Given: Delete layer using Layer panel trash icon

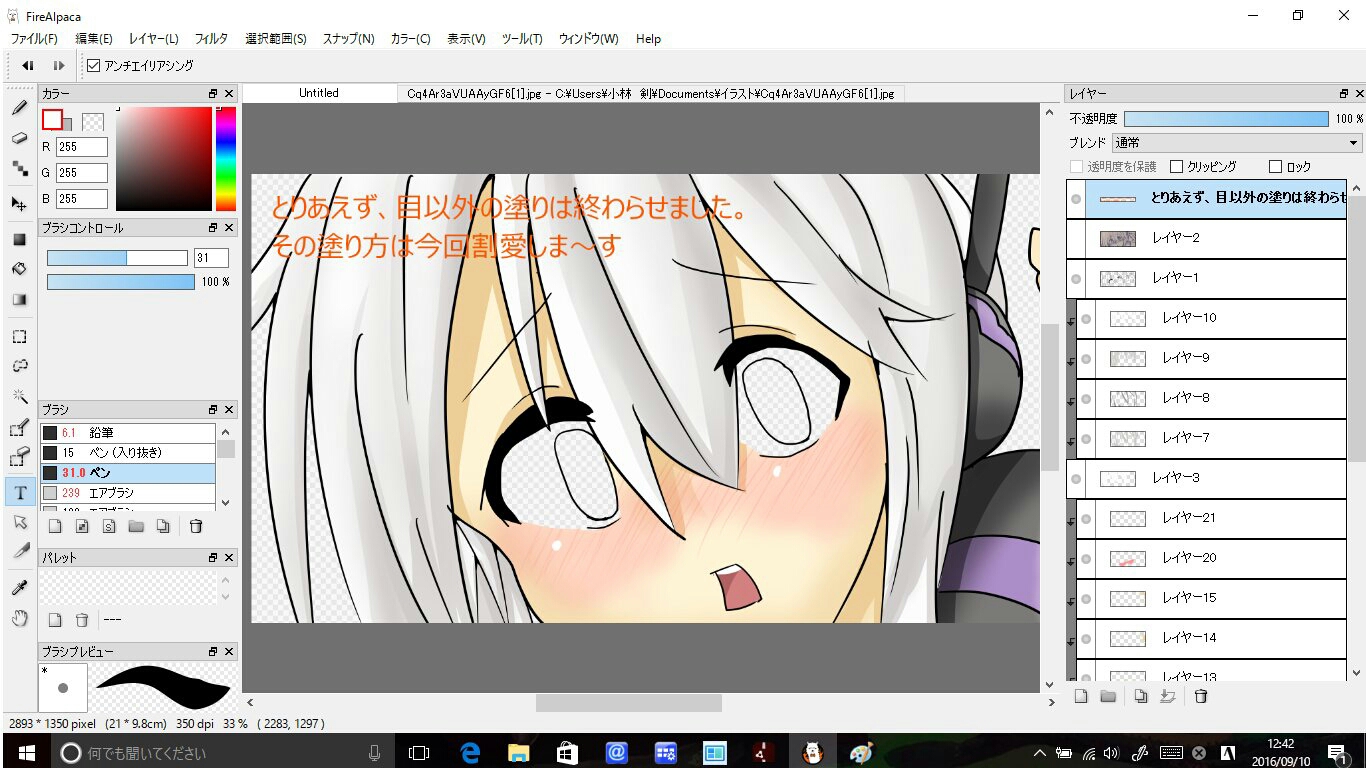Looking at the screenshot, I should pos(1201,696).
